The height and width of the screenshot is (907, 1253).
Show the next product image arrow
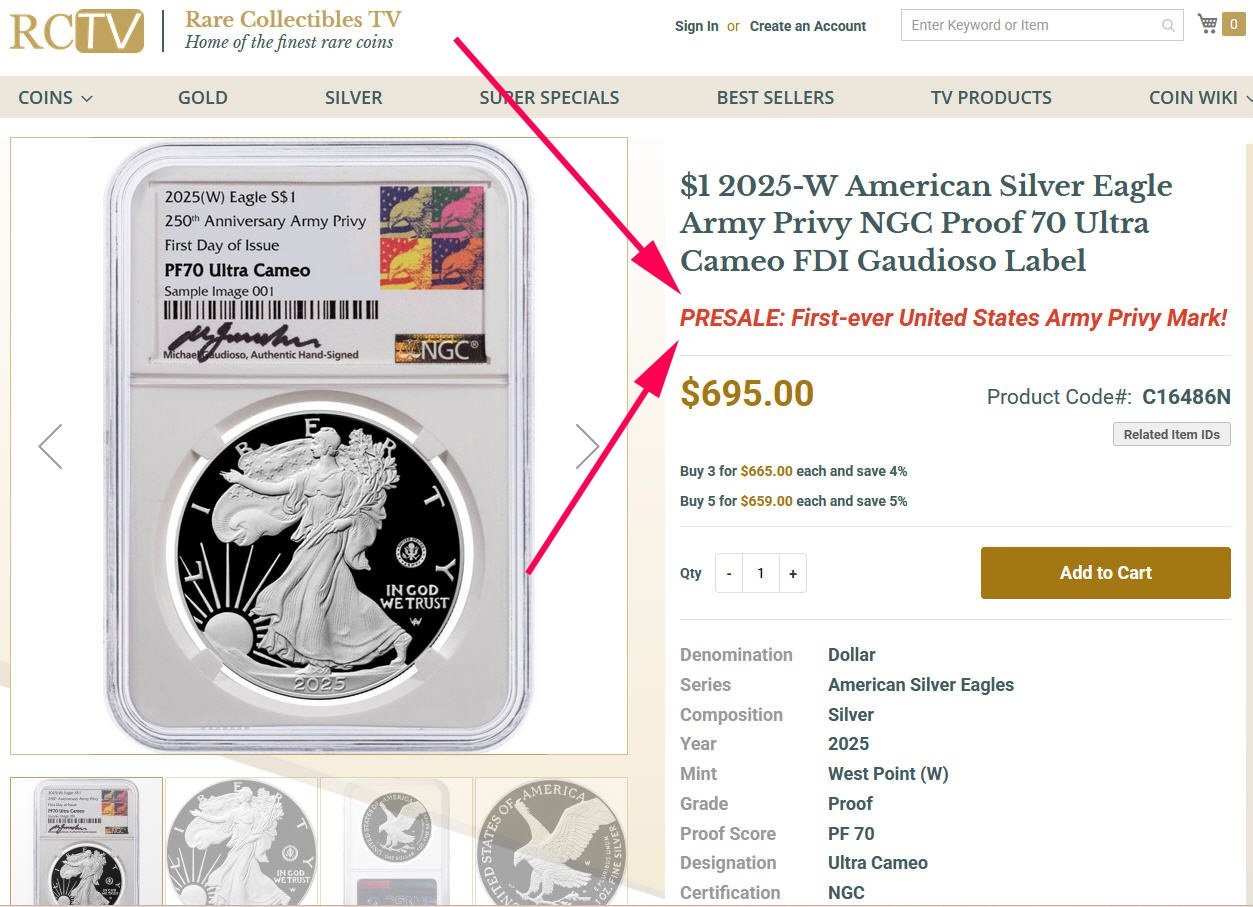tap(587, 446)
